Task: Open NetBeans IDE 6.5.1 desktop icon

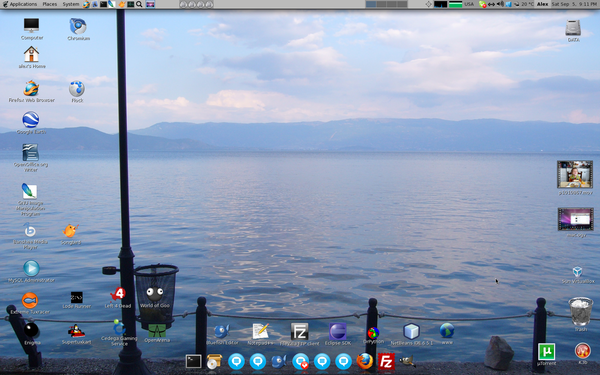Action: pos(411,331)
